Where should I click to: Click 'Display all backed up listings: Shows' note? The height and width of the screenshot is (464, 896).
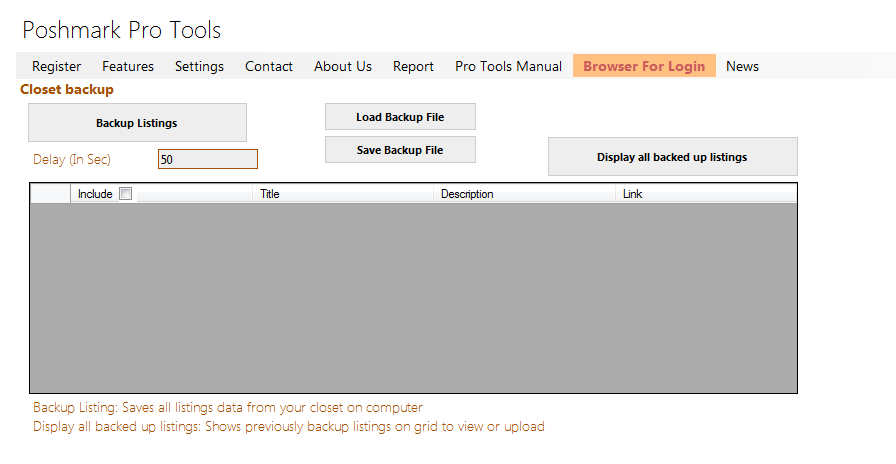point(289,426)
